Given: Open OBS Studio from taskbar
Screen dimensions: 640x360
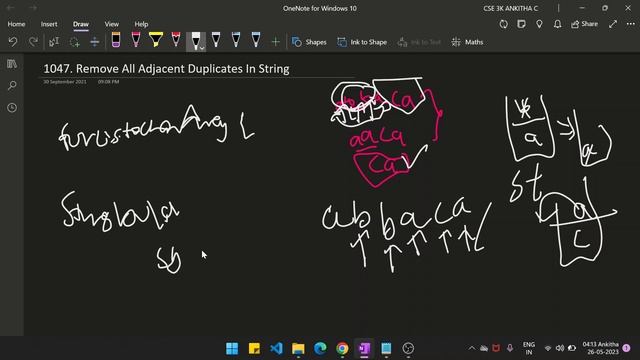Looking at the screenshot, I should 408,349.
